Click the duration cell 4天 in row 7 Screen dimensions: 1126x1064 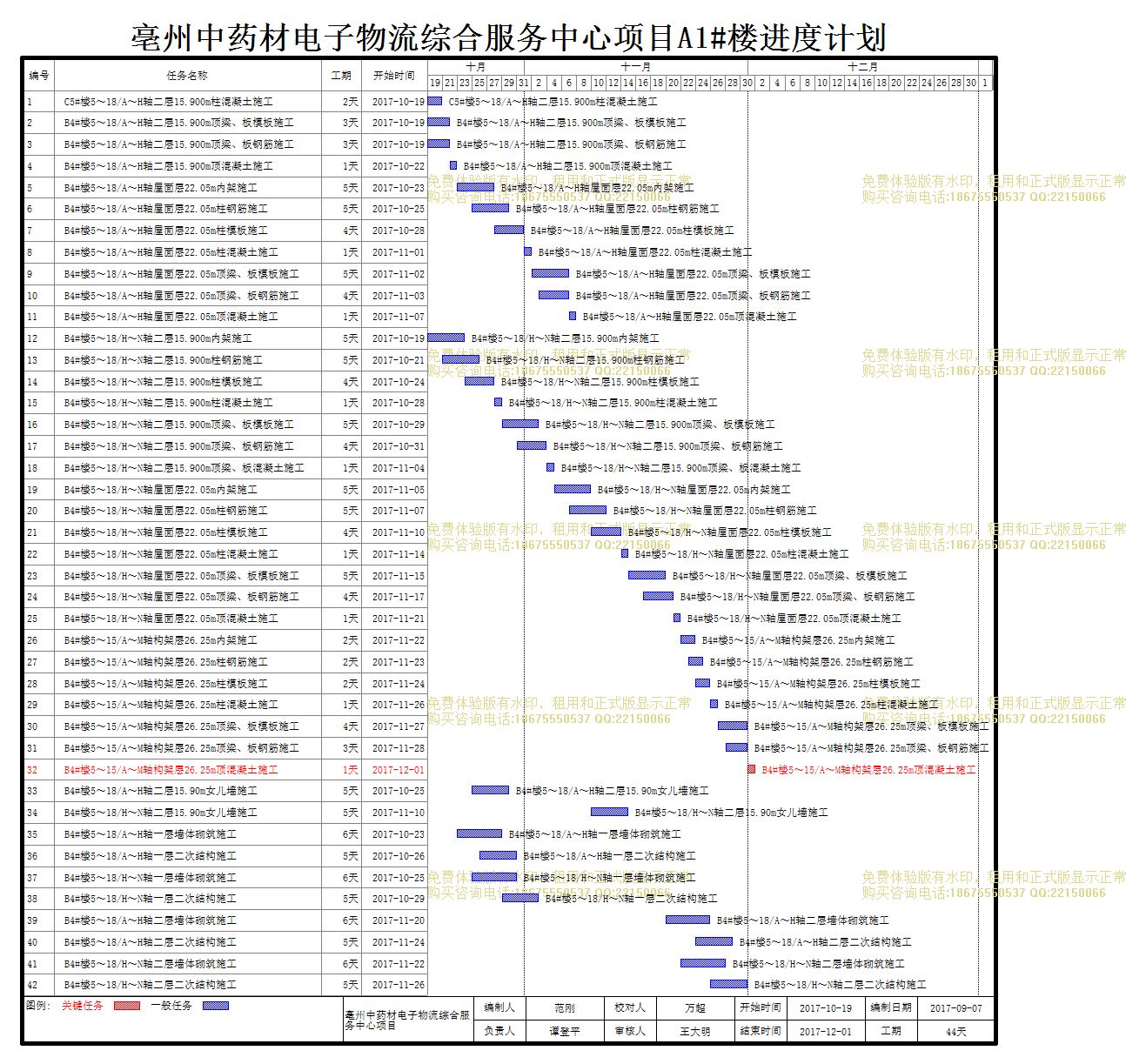click(x=342, y=231)
